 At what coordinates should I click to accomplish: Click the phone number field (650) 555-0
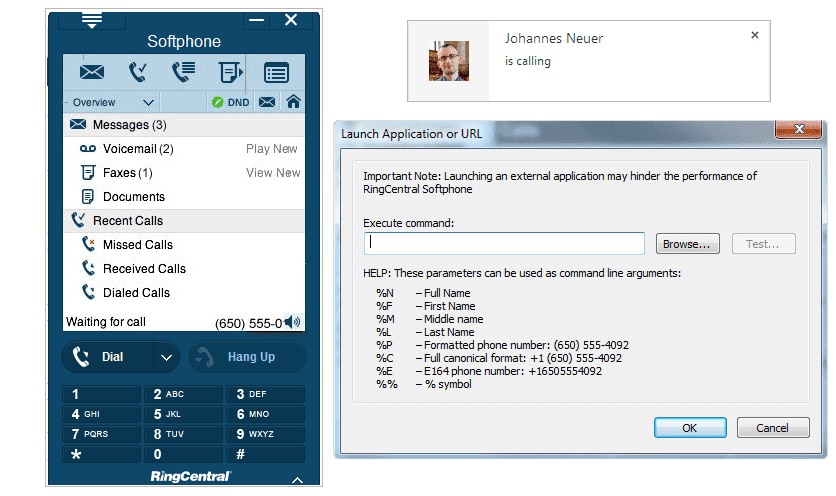pyautogui.click(x=248, y=323)
